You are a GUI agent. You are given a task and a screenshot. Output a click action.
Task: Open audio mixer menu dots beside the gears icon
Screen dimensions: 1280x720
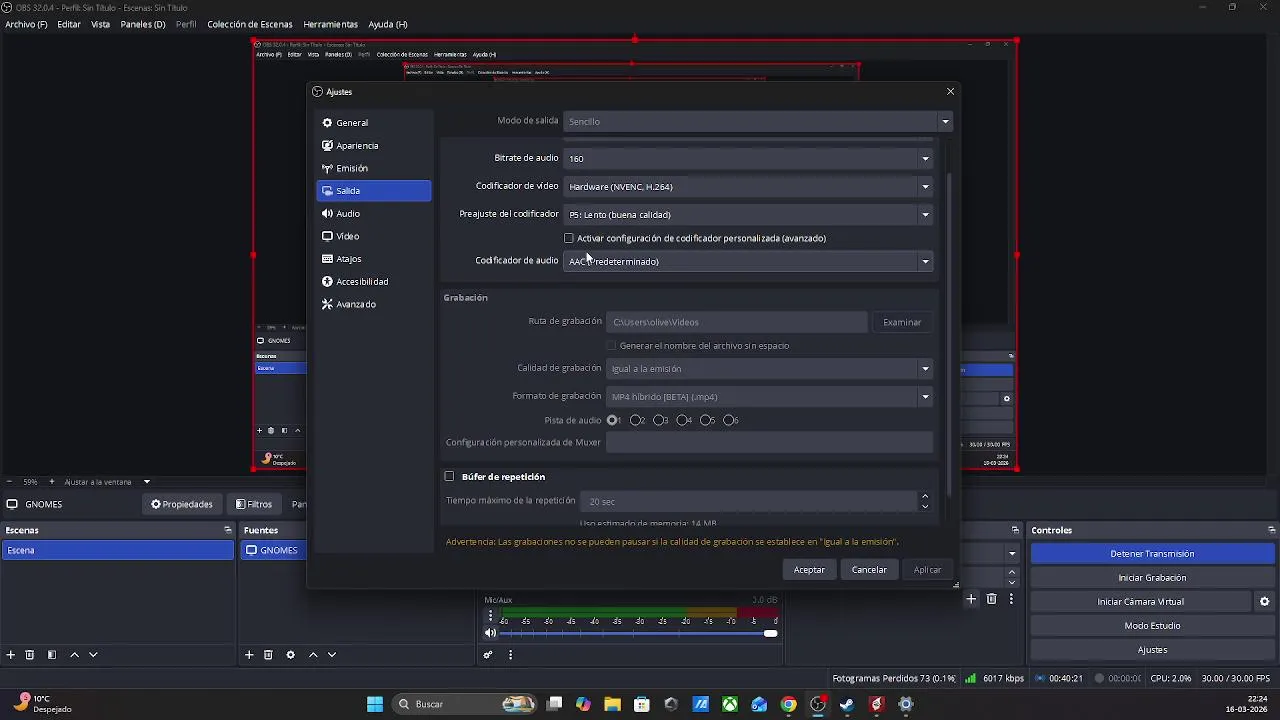tap(510, 655)
